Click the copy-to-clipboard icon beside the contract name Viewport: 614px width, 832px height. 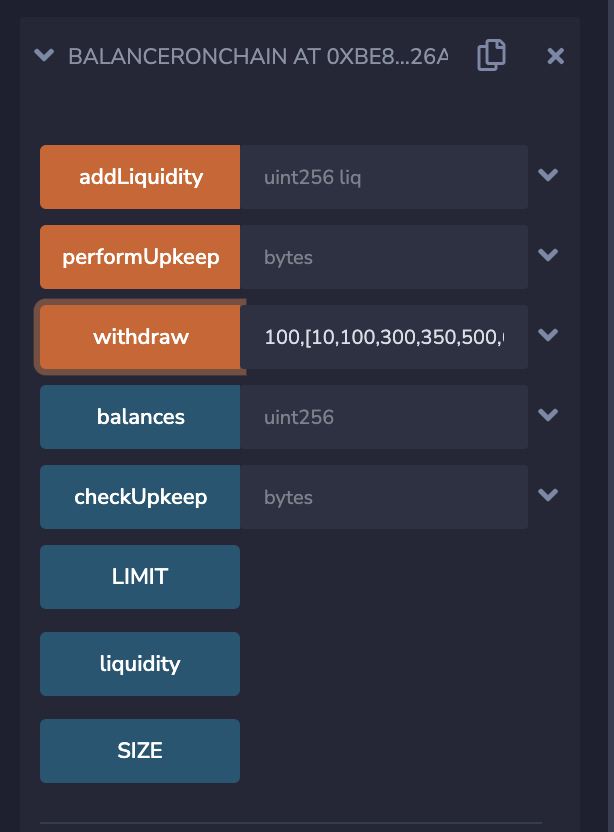click(491, 56)
